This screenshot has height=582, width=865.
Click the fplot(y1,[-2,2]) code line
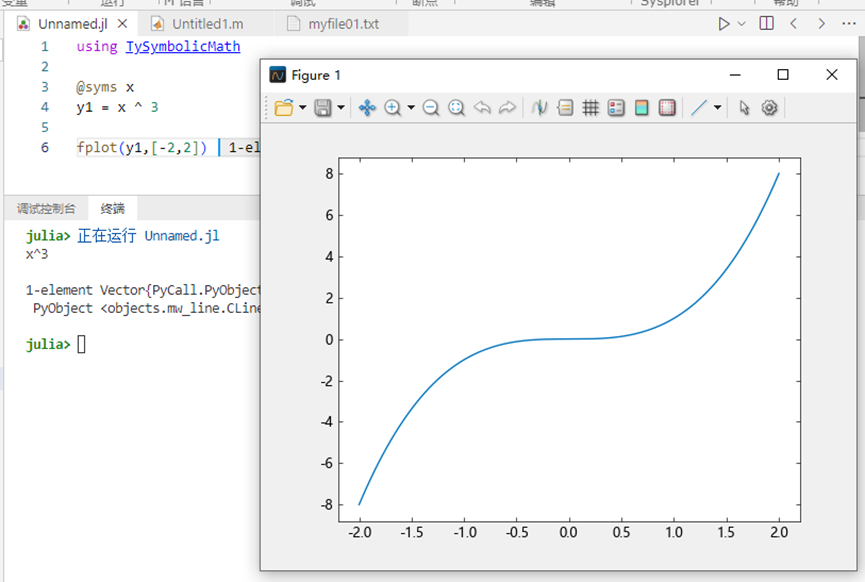click(x=142, y=147)
